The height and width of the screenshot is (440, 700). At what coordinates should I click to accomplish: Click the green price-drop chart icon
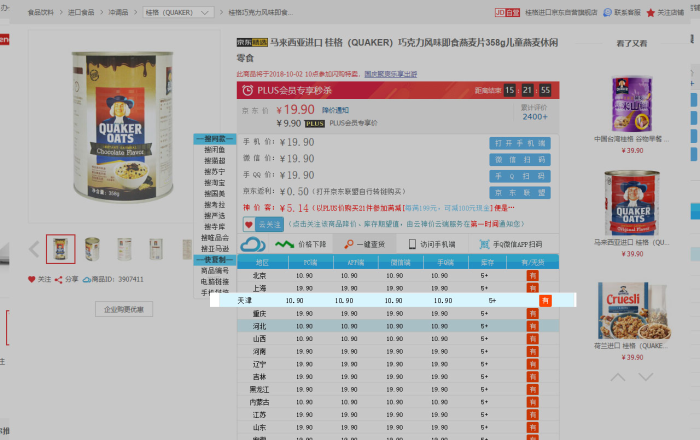[x=284, y=244]
